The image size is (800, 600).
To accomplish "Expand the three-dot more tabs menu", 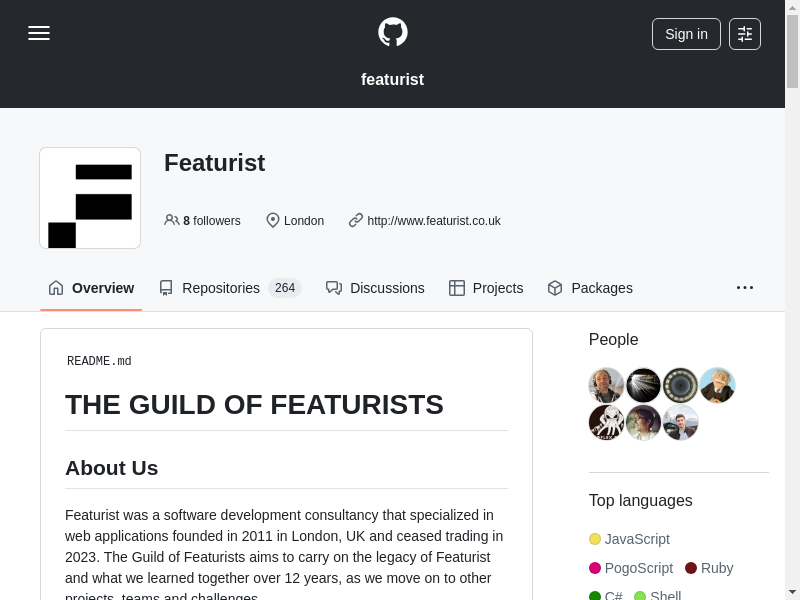I will [x=745, y=288].
